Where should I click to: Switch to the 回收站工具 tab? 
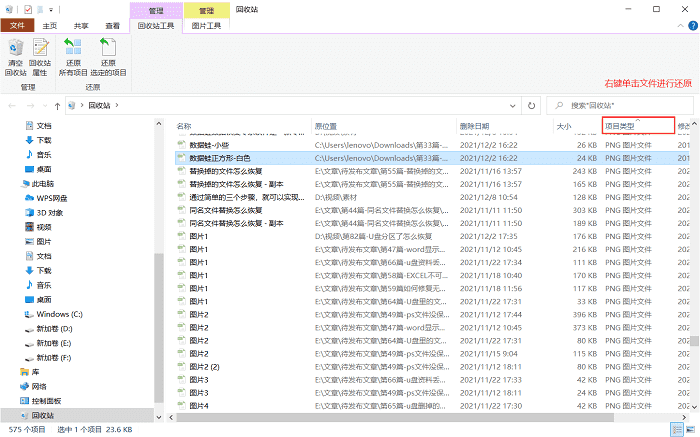156,26
